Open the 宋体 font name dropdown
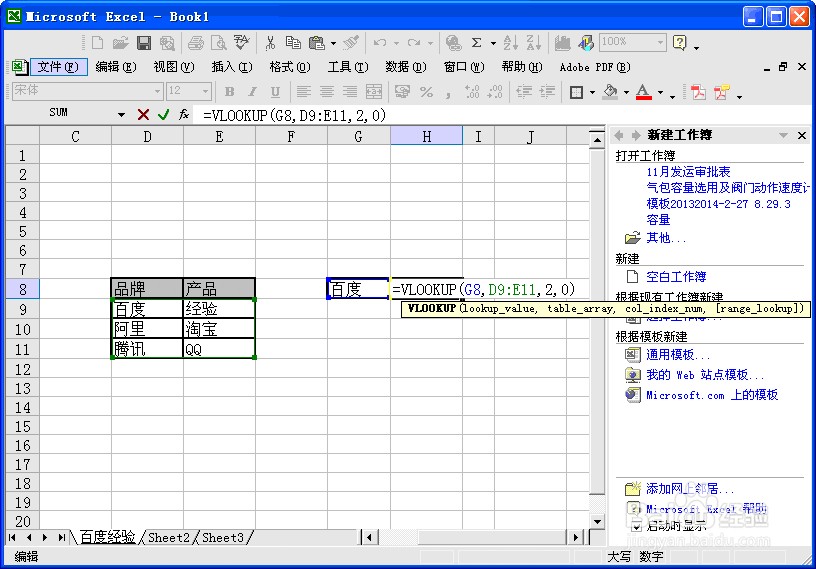Viewport: 816px width, 569px height. (158, 92)
